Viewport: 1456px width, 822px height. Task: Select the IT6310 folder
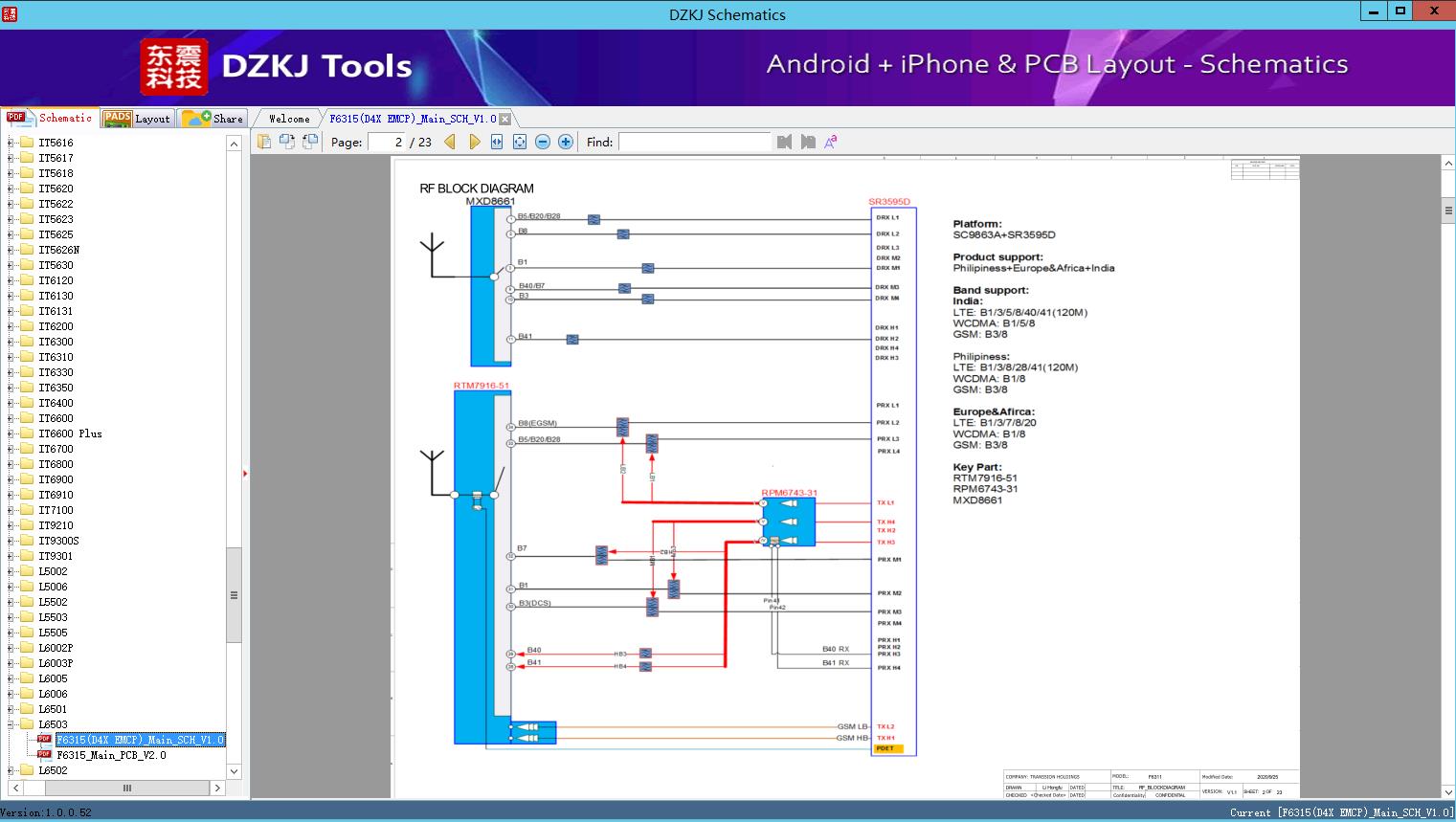coord(56,357)
